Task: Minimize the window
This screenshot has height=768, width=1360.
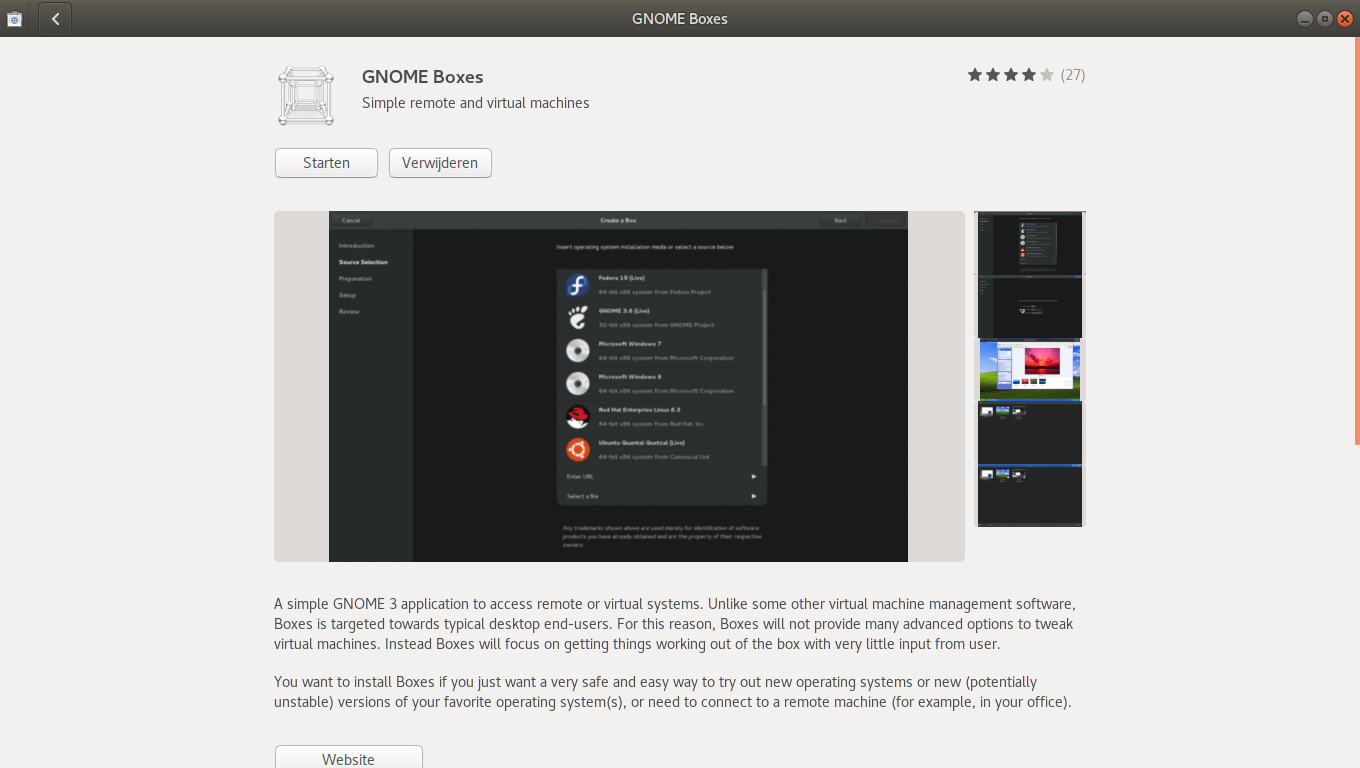Action: tap(1305, 18)
